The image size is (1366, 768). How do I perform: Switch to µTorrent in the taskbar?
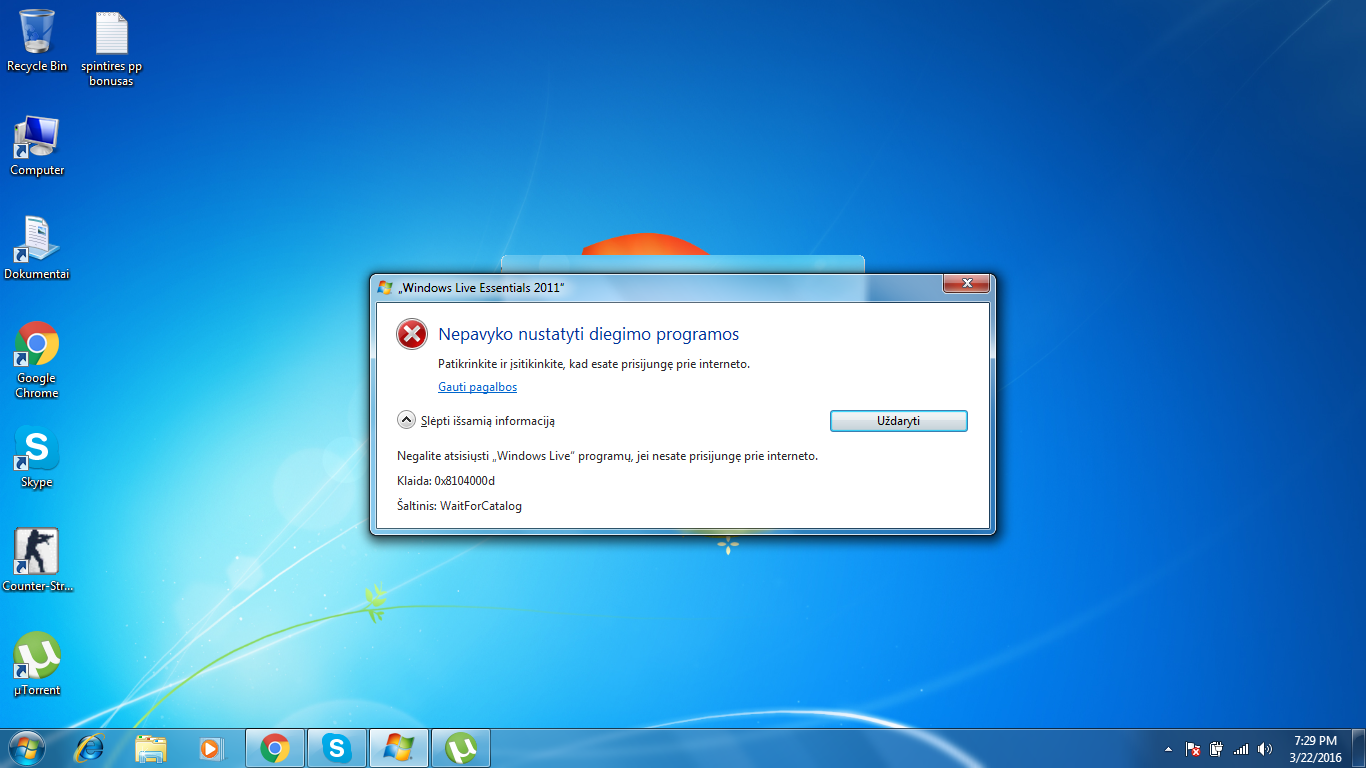461,748
